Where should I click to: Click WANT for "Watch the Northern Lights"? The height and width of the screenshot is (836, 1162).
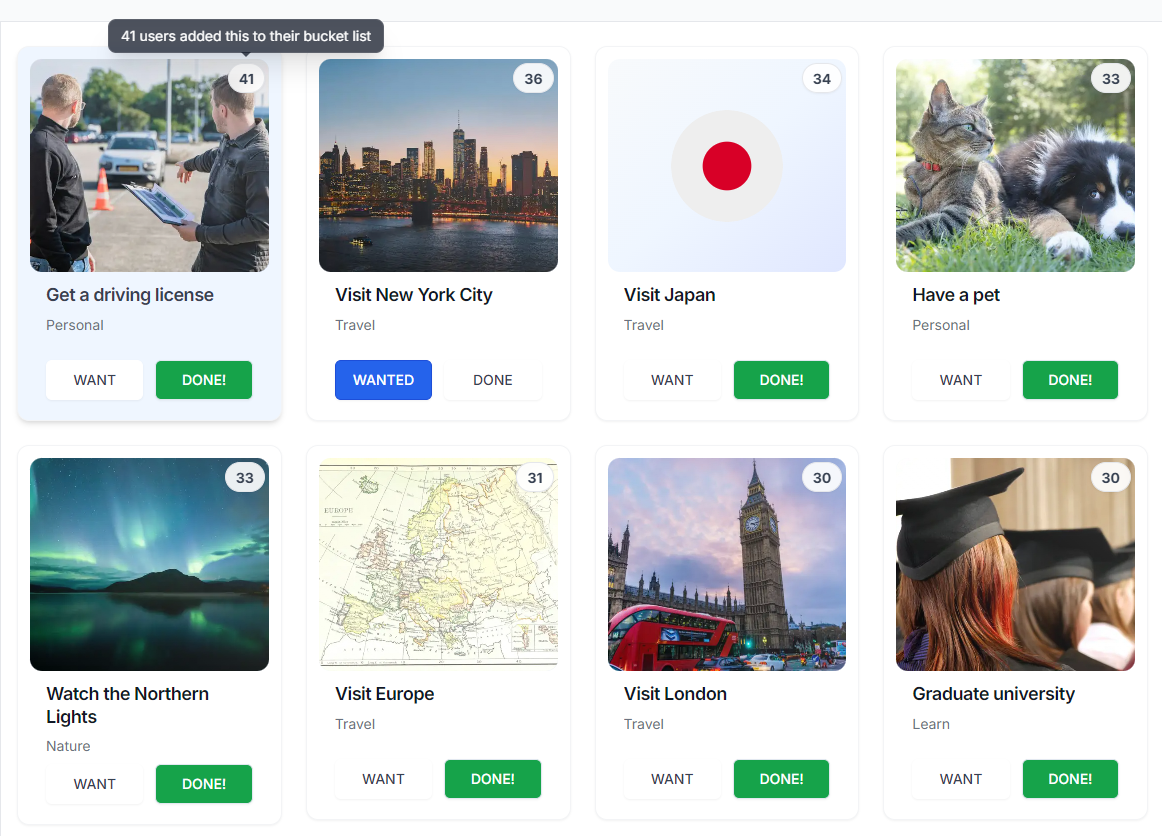(94, 784)
